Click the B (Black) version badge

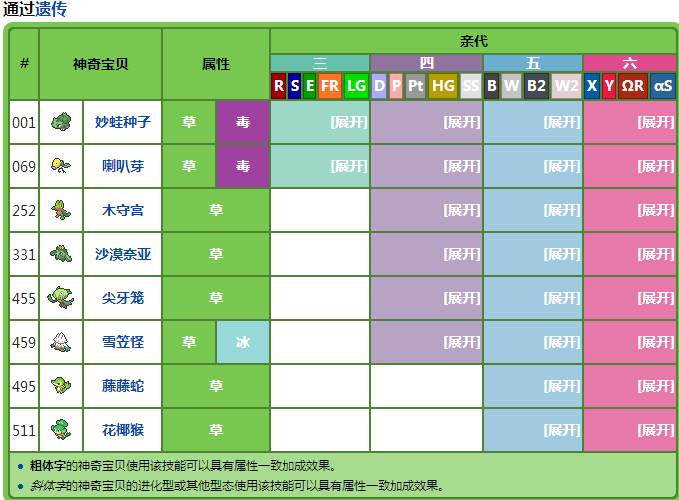[491, 86]
